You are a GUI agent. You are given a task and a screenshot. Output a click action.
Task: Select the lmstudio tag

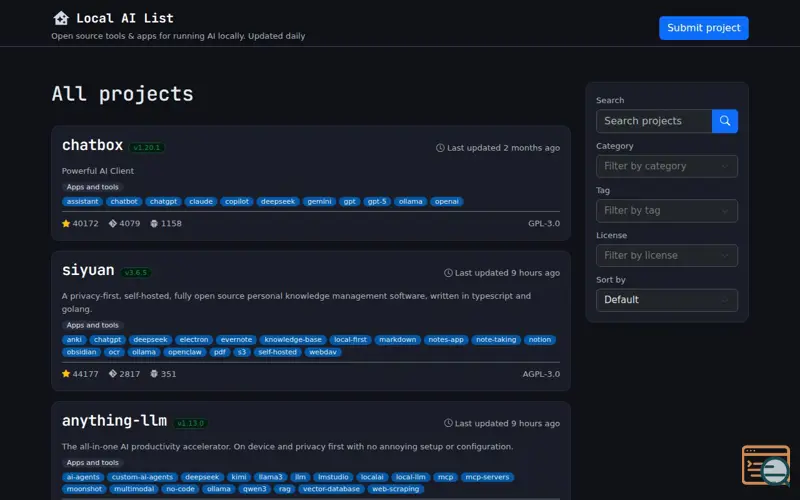[x=333, y=478]
